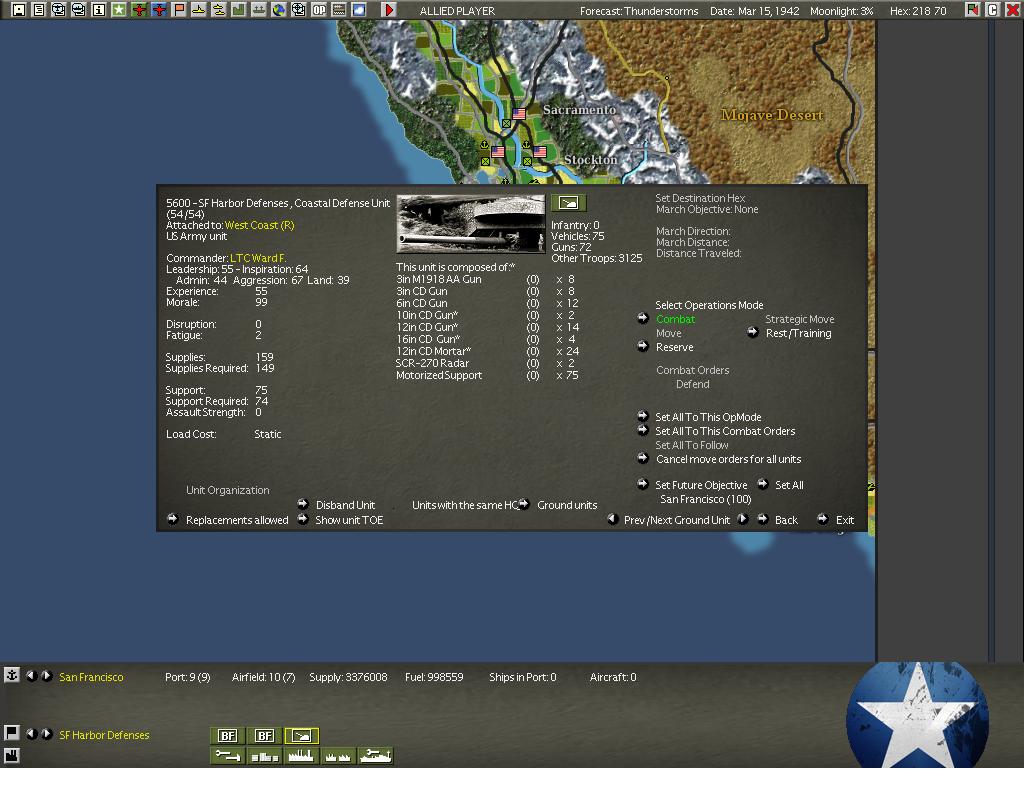1024x786 pixels.
Task: Click the red end turn arrow
Action: (389, 10)
